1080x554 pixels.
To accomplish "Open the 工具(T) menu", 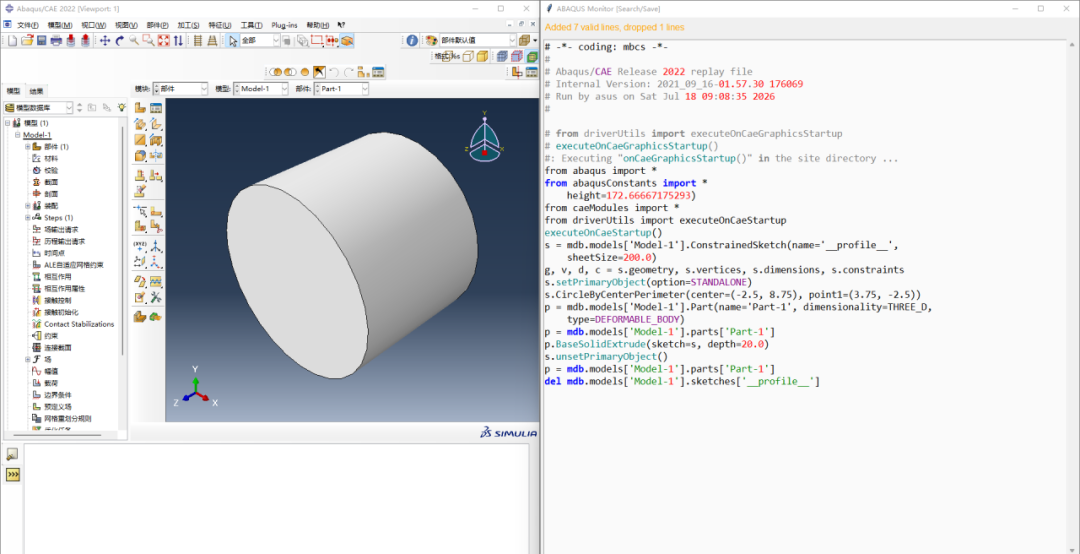I will [x=251, y=25].
